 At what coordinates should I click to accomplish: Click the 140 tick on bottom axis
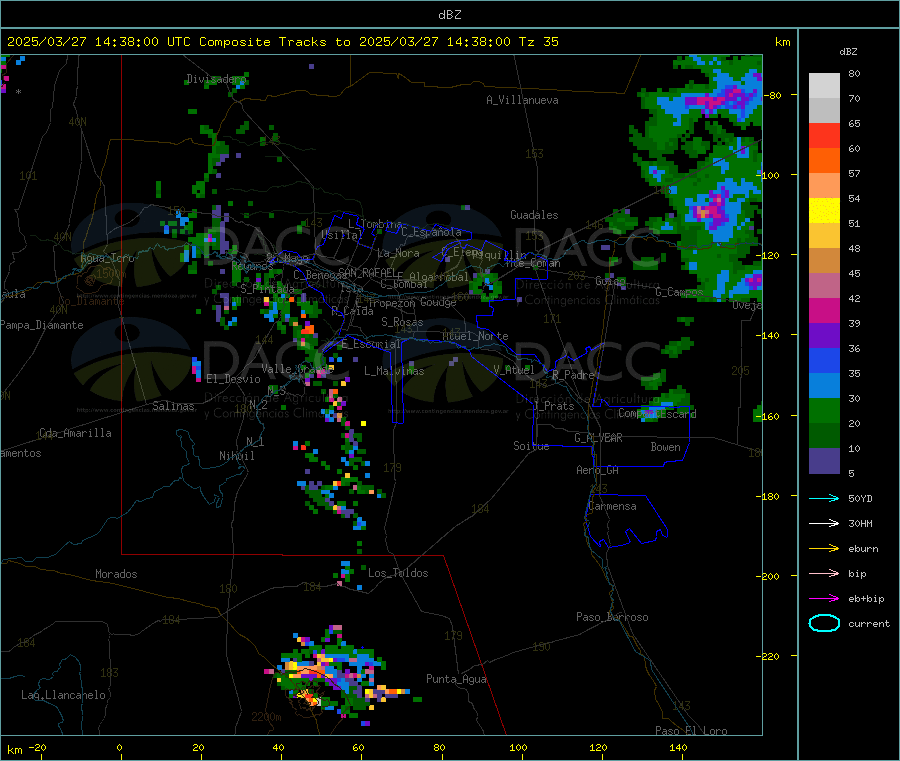click(678, 747)
